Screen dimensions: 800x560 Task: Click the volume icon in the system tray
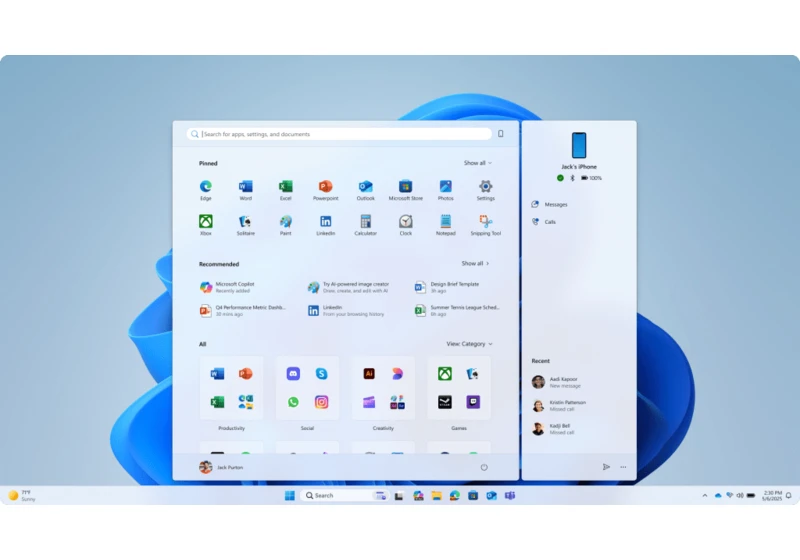click(740, 495)
